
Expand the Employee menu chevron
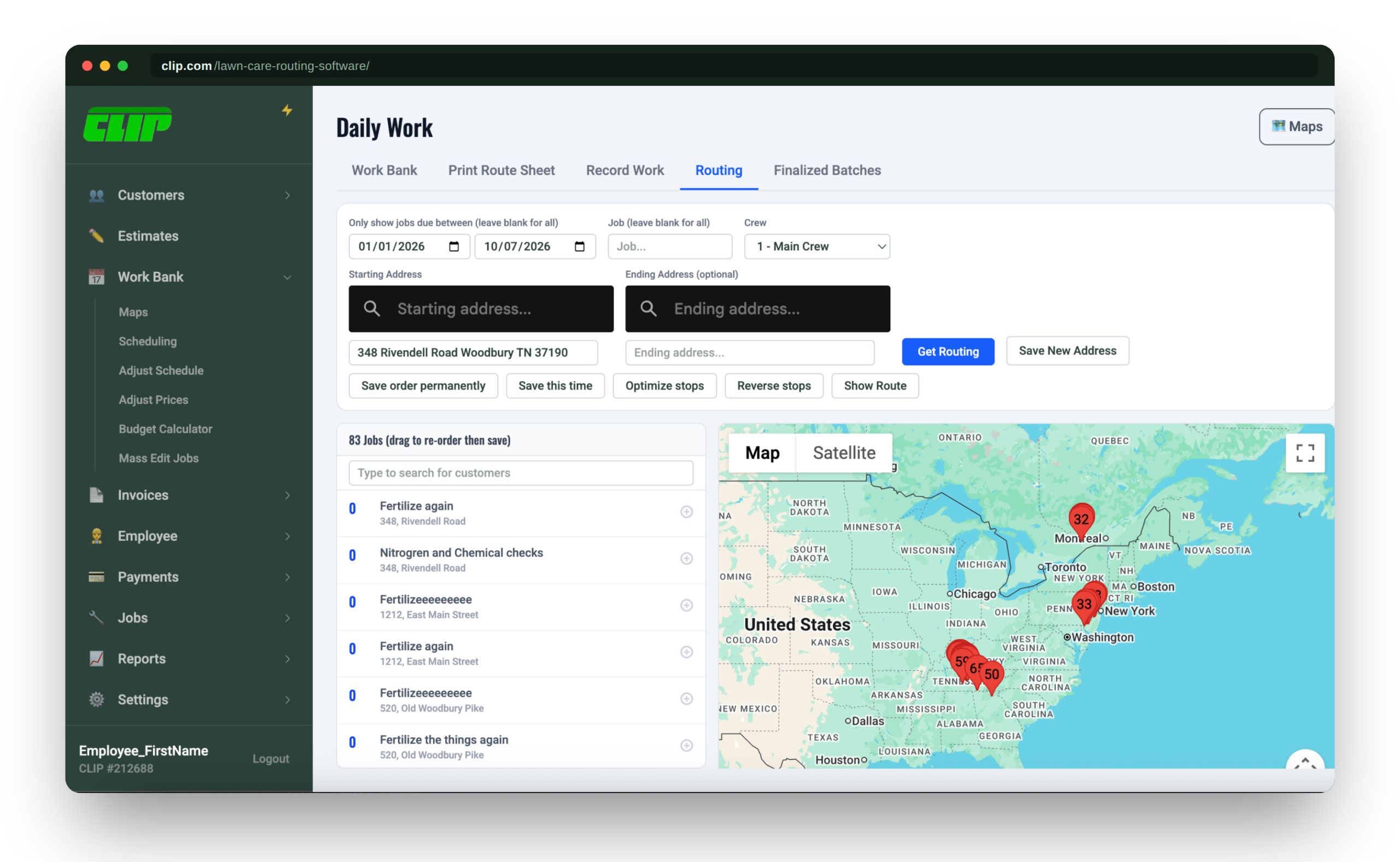coord(288,536)
